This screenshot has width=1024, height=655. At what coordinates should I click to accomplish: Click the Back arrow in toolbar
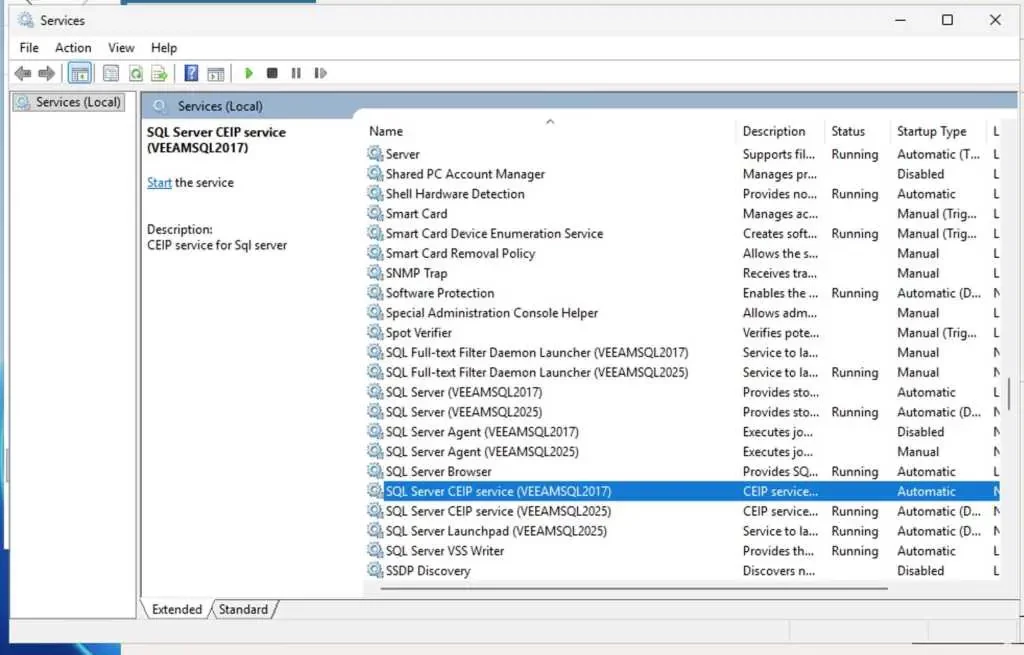[23, 73]
